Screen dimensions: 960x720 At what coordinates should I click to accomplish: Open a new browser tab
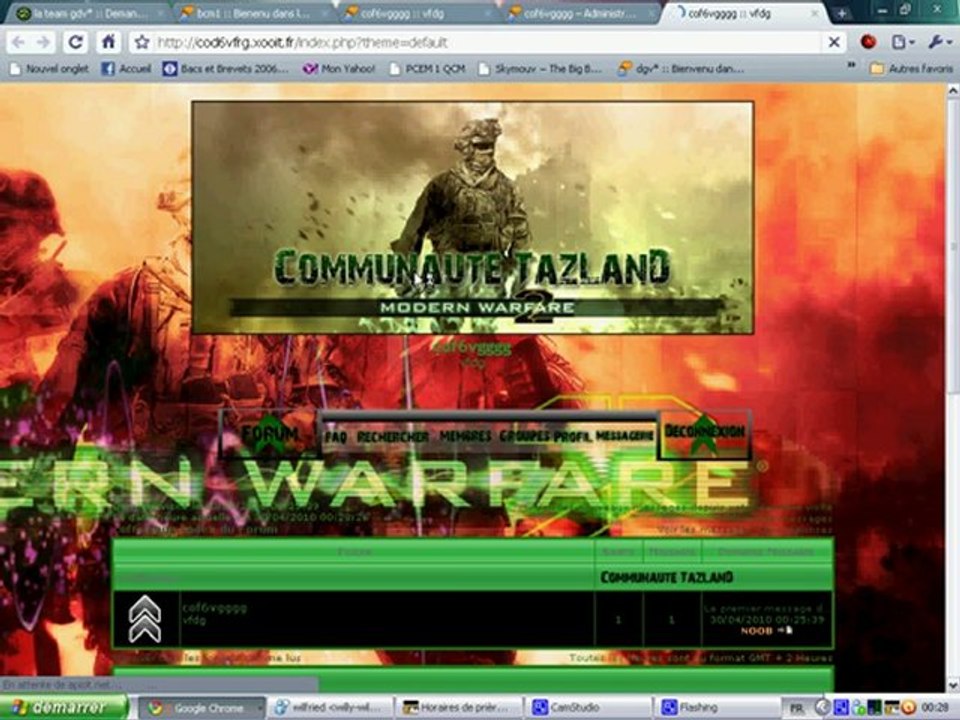[842, 13]
